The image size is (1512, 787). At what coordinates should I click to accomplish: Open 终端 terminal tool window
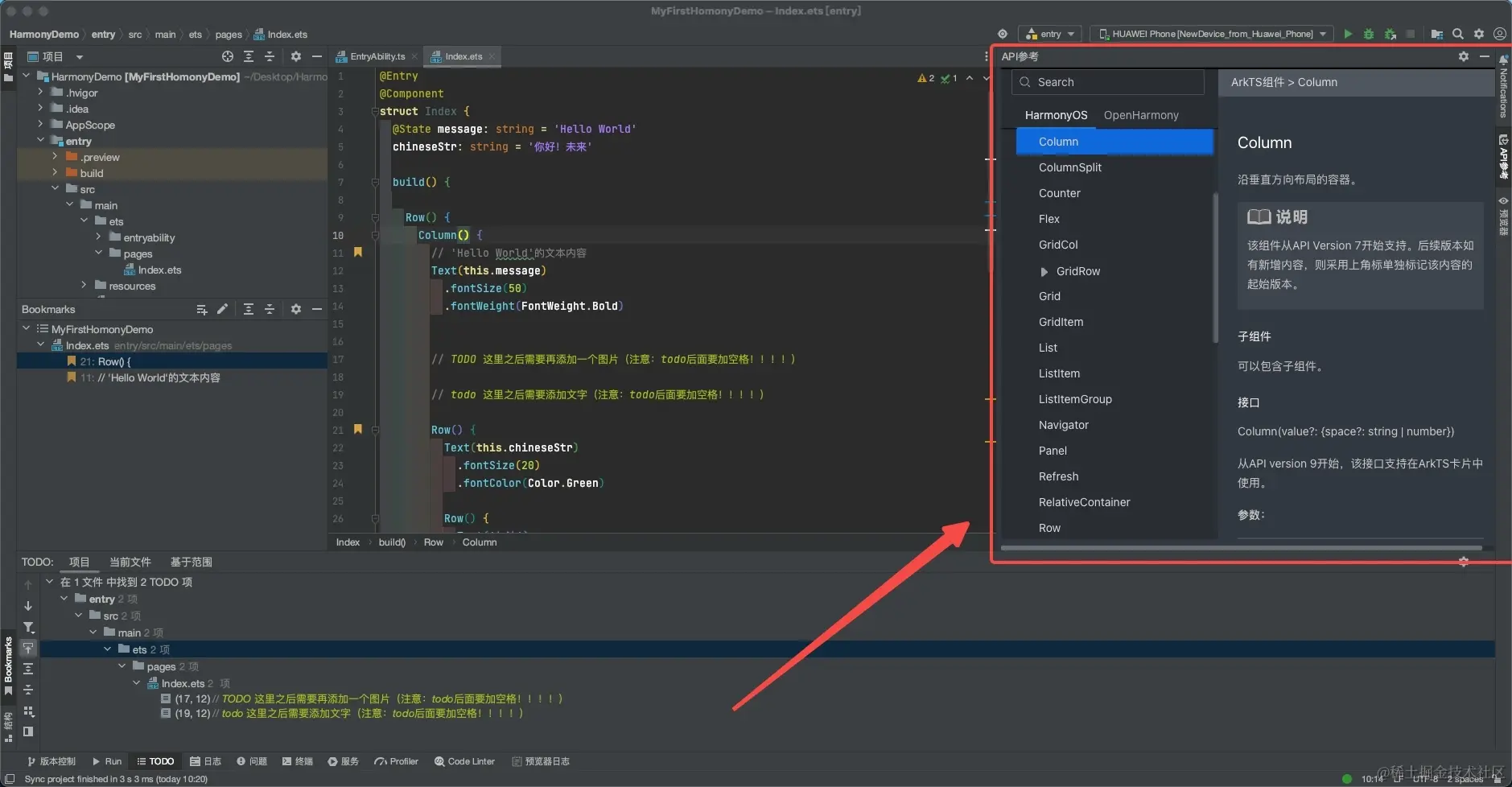[298, 761]
